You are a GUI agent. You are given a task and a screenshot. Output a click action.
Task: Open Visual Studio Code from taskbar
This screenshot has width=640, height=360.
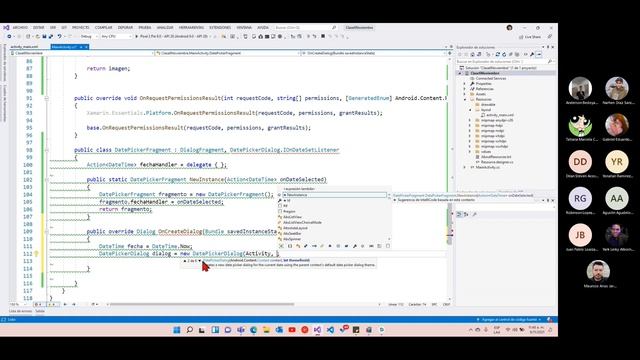330,330
